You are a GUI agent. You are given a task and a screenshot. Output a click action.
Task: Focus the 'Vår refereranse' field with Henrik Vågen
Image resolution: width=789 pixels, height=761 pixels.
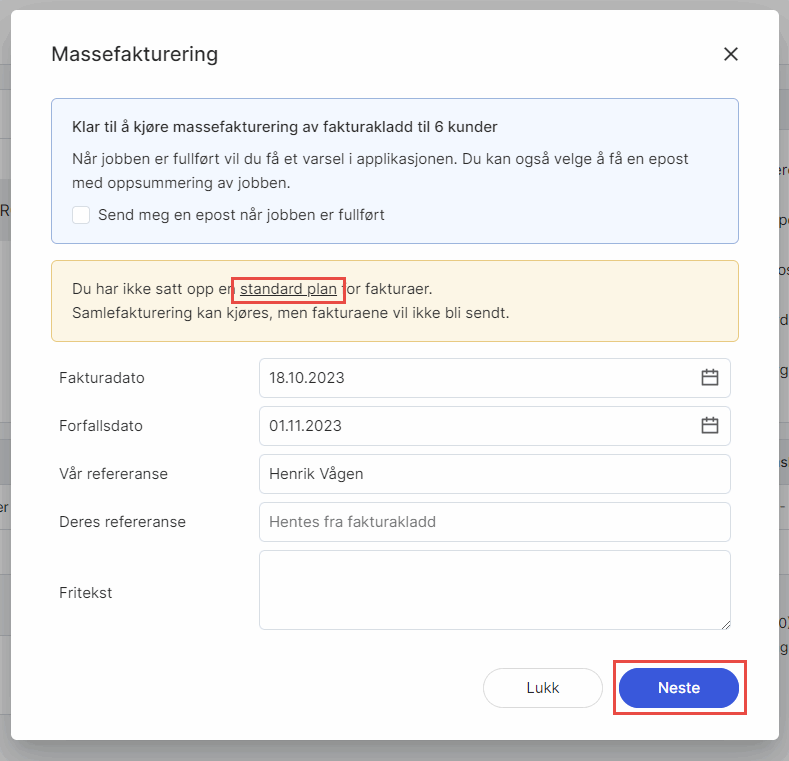pyautogui.click(x=494, y=474)
